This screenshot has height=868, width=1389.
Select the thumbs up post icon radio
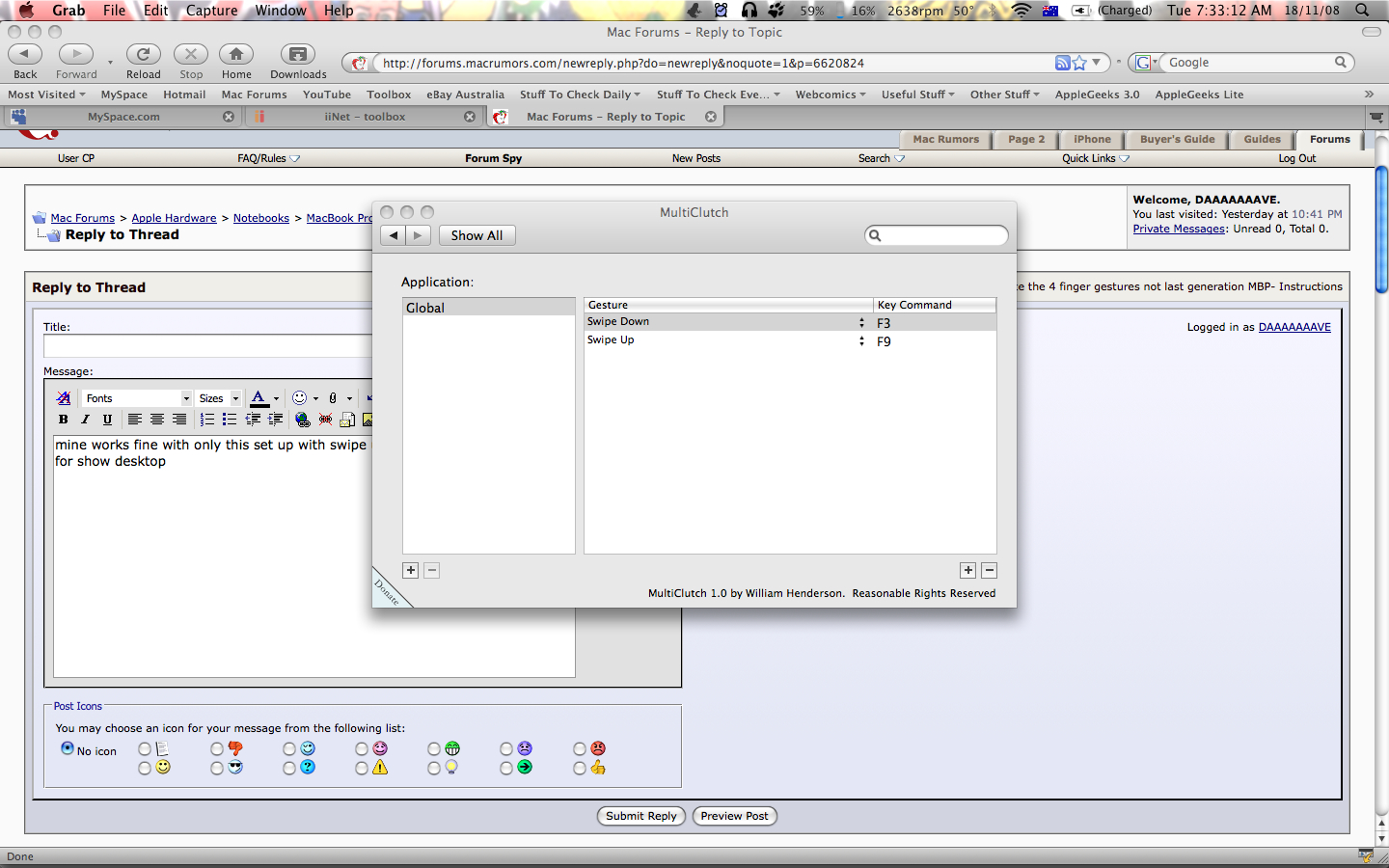(x=580, y=769)
